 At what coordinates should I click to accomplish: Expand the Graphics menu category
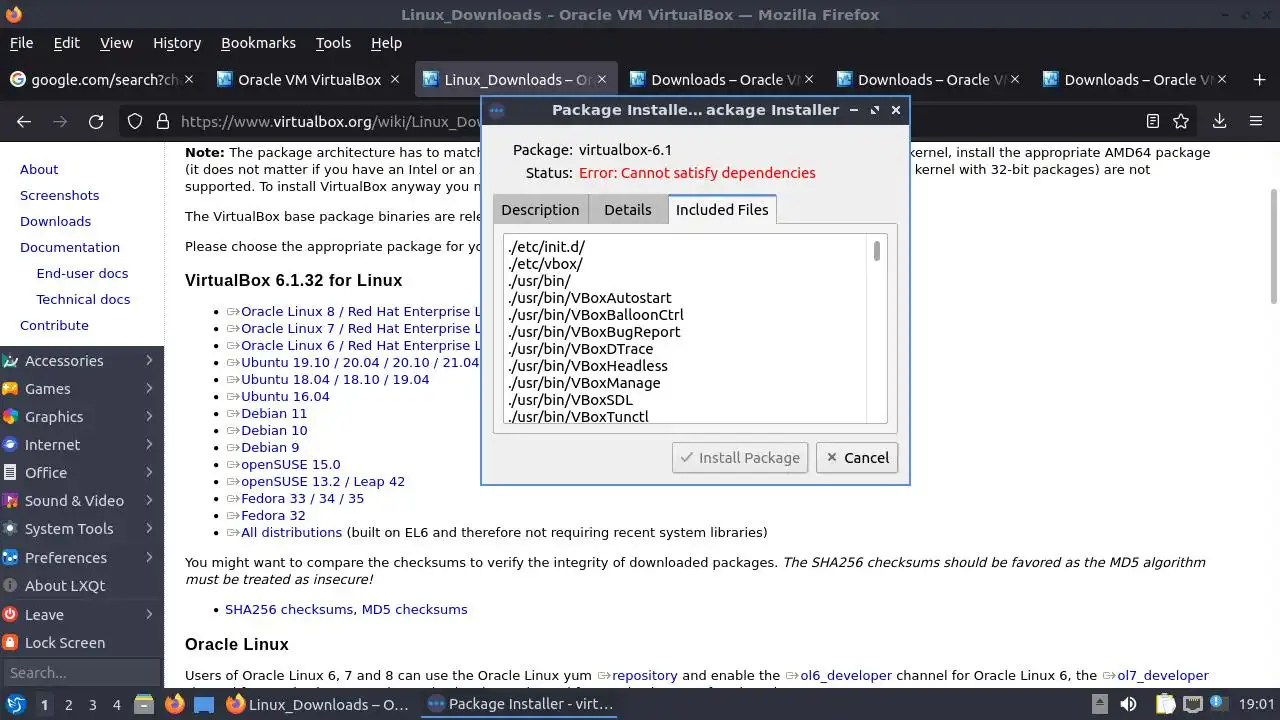[80, 416]
